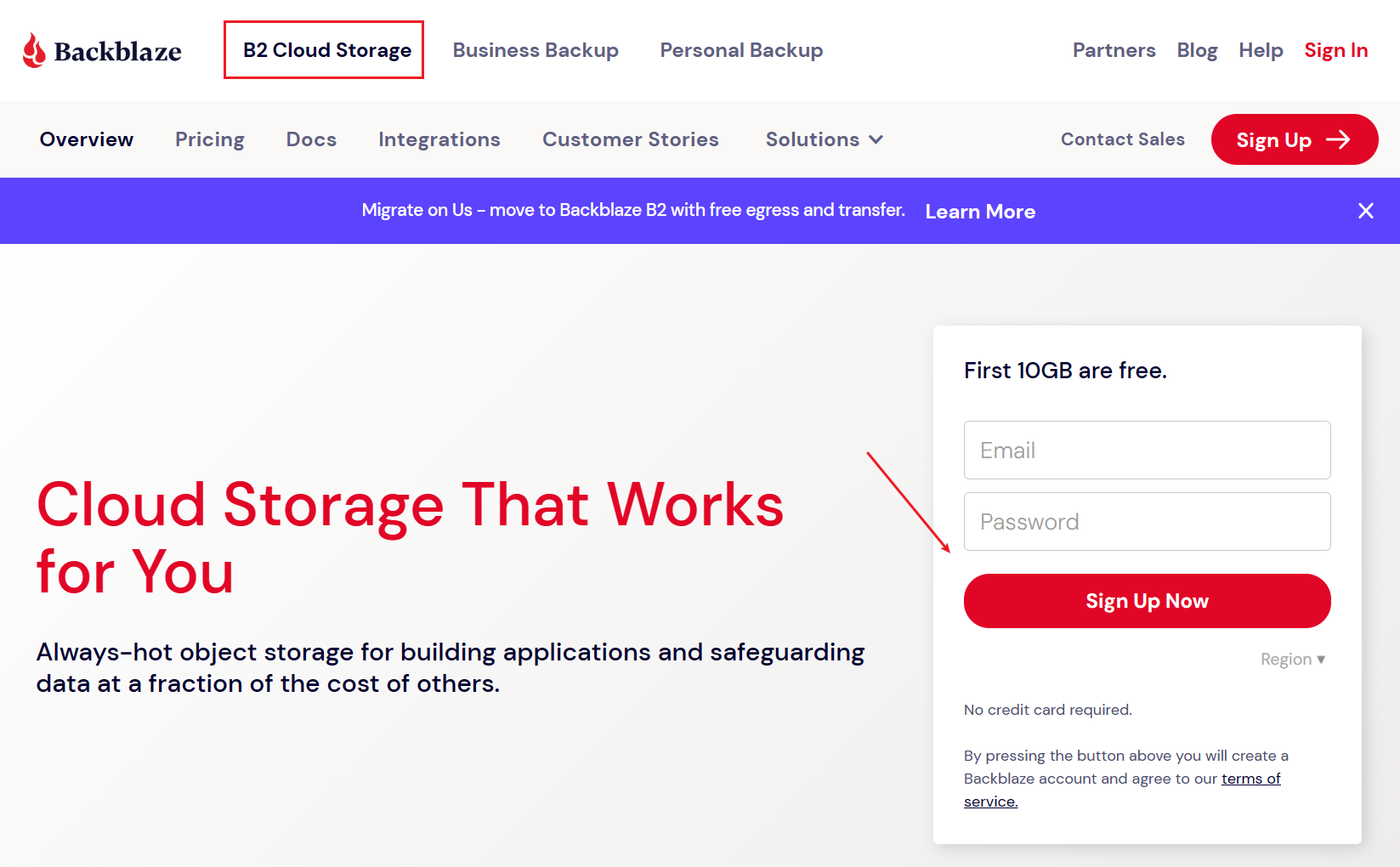Screen dimensions: 1400x867
Task: Open Customer Stories page
Action: point(630,139)
